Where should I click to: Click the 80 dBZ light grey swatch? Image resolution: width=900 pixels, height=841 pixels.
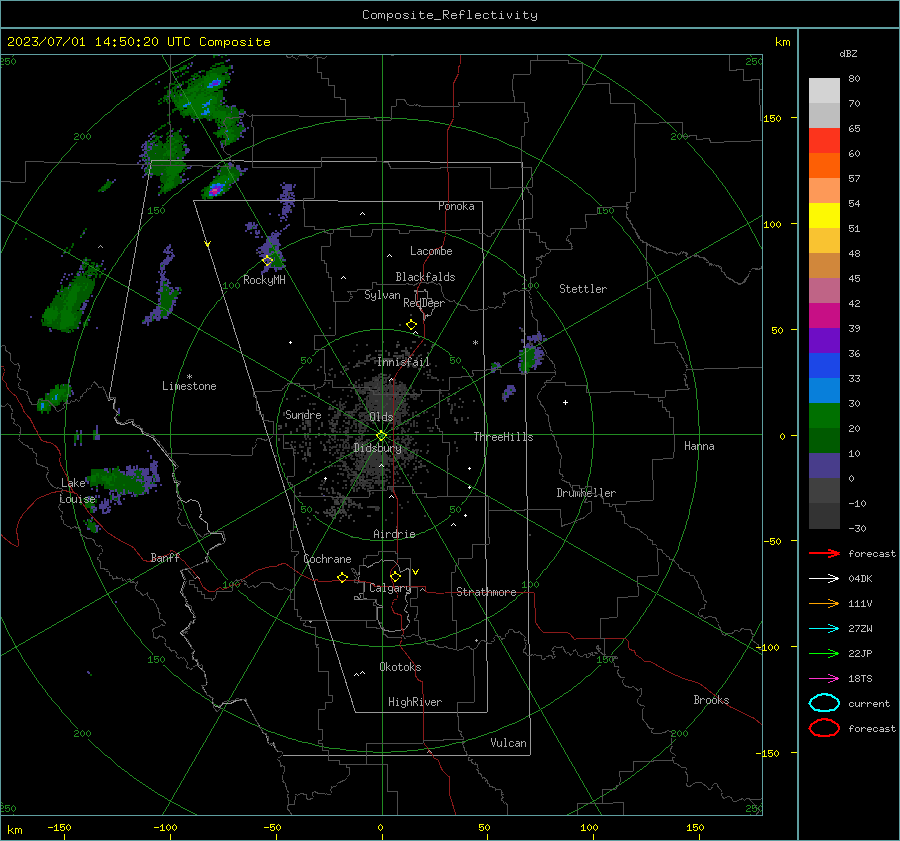click(824, 90)
